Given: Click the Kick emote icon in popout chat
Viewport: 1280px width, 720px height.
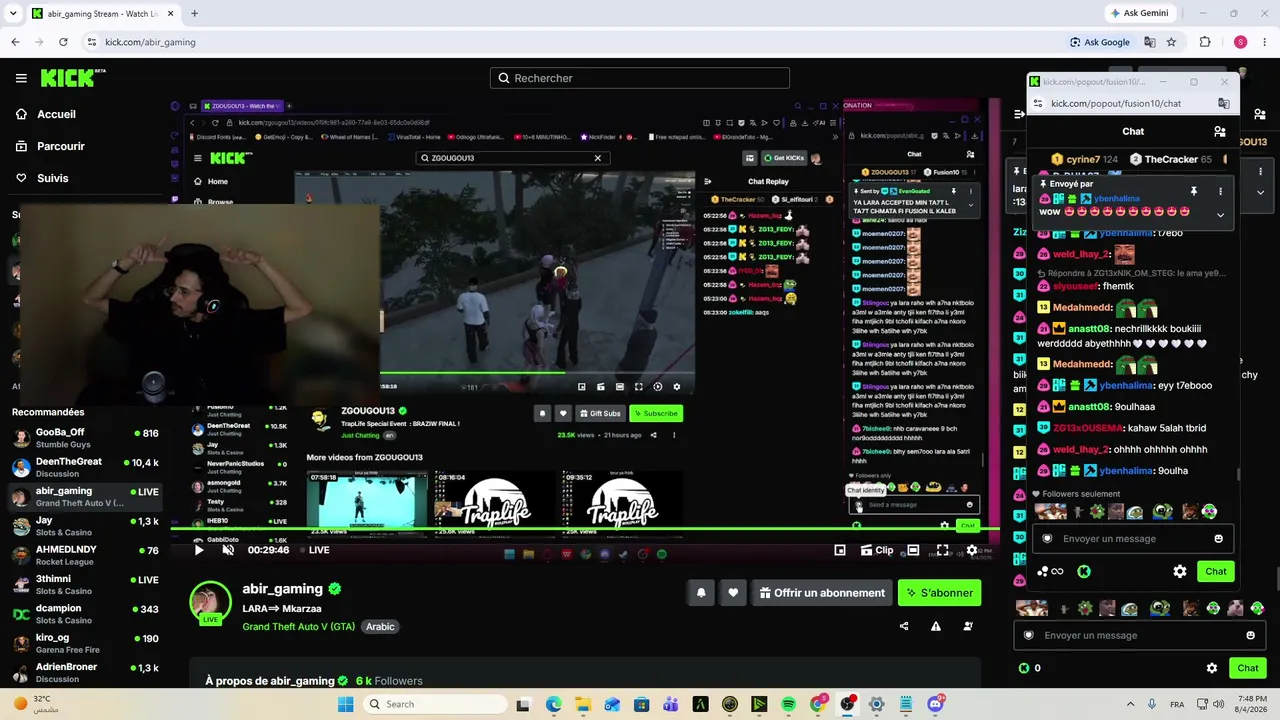Looking at the screenshot, I should (1083, 571).
